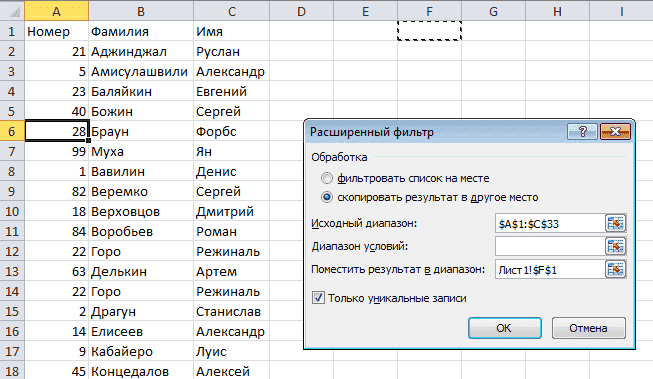The image size is (653, 379).
Task: Click the cell with 'Воробьев'
Action: [x=141, y=231]
